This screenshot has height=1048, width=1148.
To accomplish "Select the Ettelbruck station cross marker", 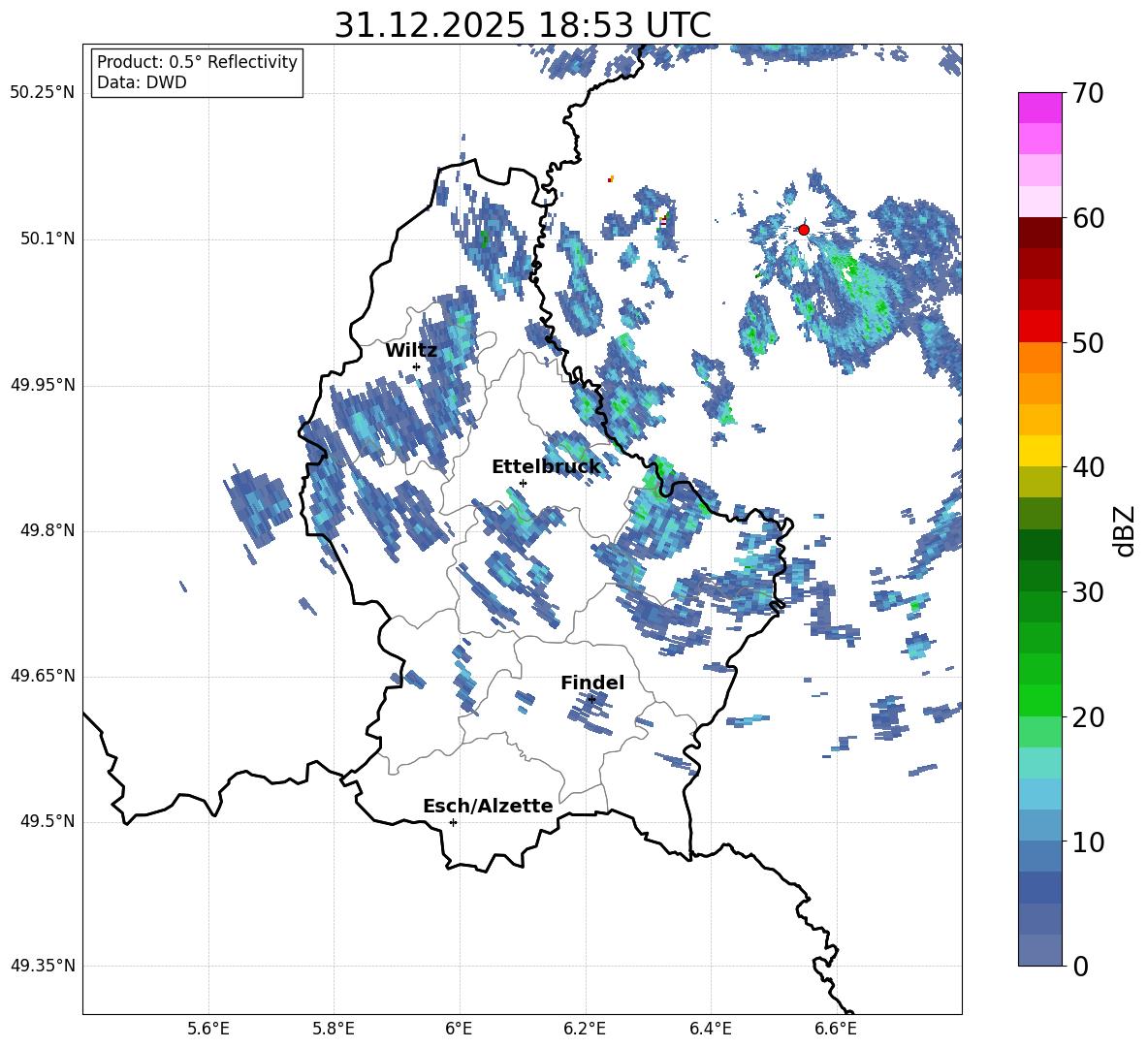I will click(x=523, y=483).
